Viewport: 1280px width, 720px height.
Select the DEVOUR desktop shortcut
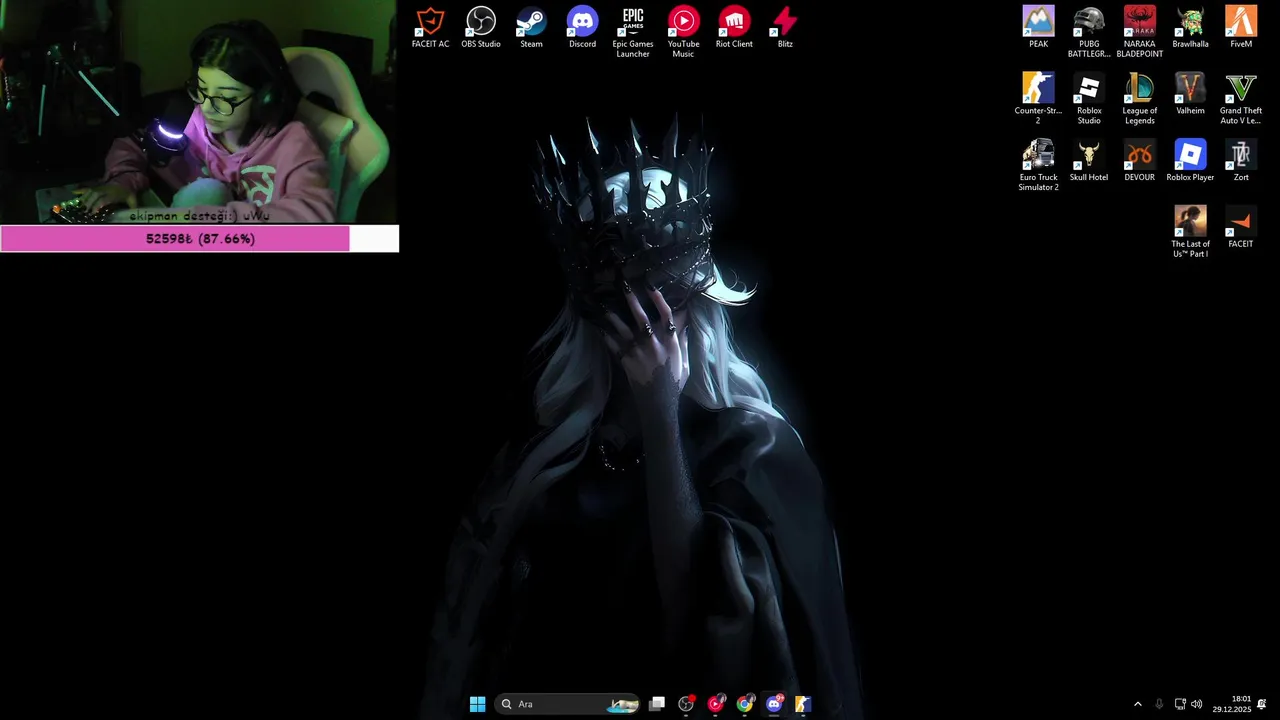(x=1140, y=161)
